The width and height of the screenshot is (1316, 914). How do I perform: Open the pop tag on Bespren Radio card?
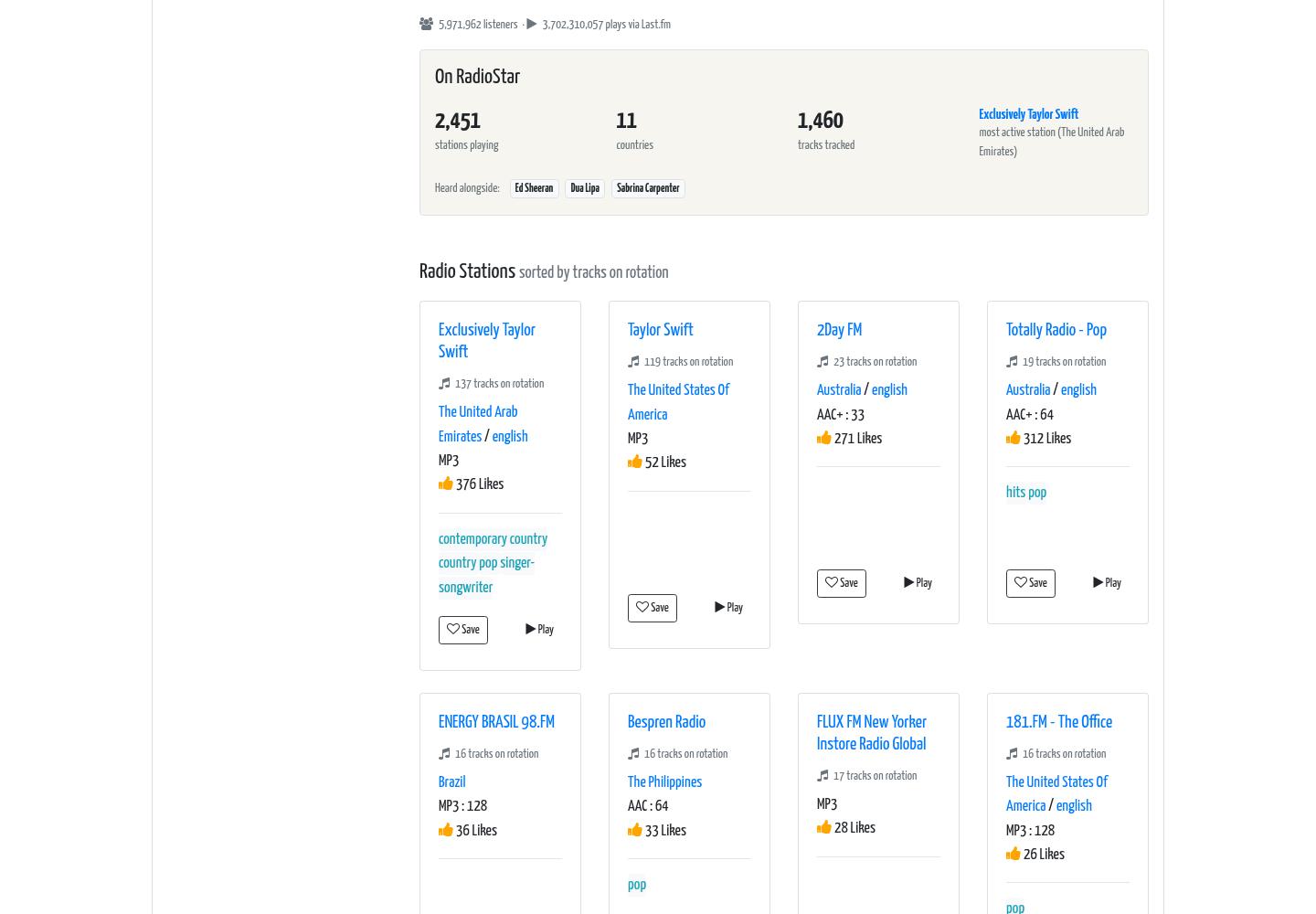tap(637, 885)
